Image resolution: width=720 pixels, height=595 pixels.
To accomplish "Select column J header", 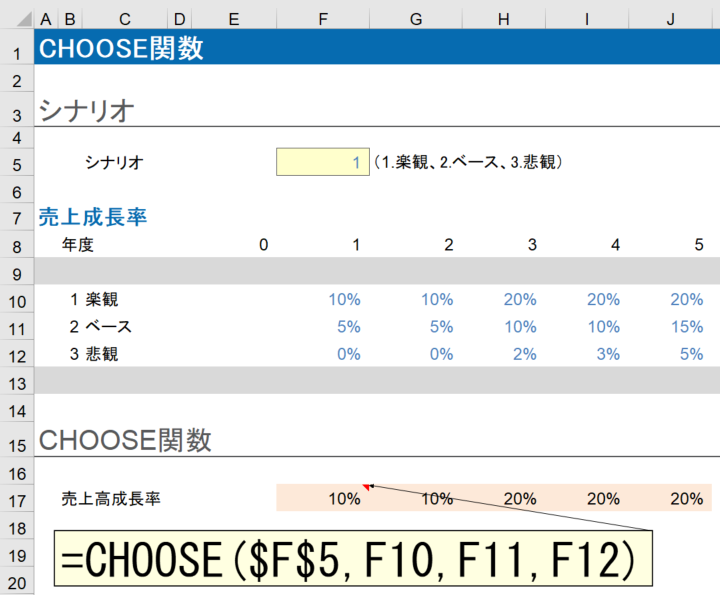I will pyautogui.click(x=671, y=19).
